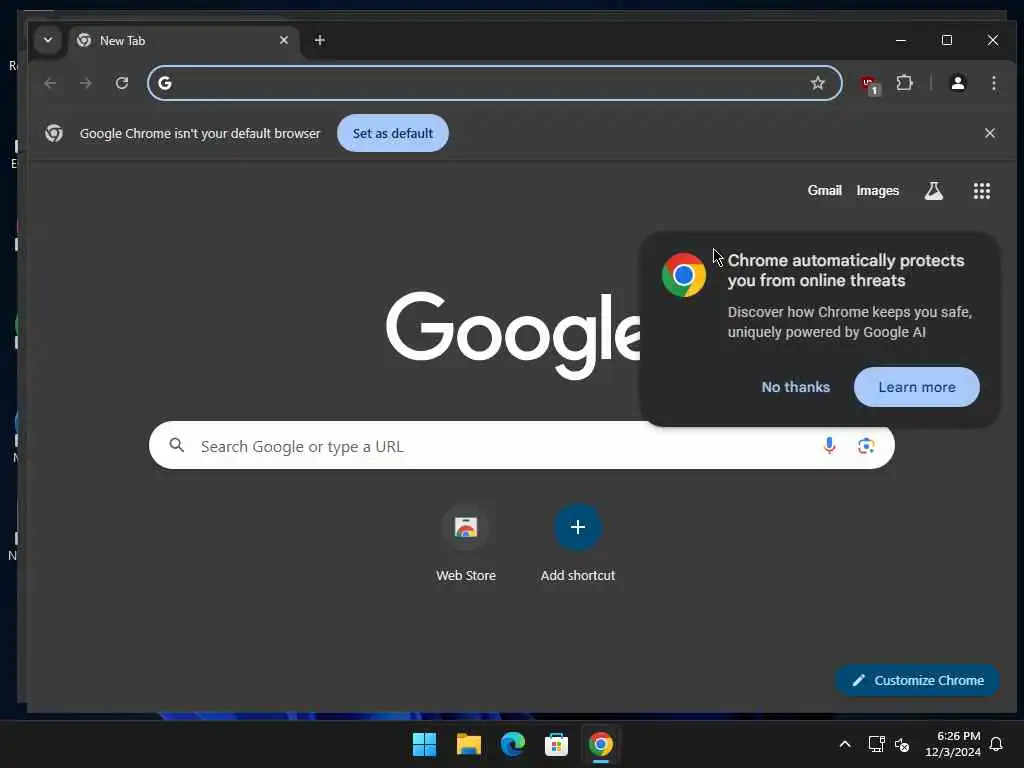
Task: Click the Chrome taskbar icon
Action: coord(601,744)
